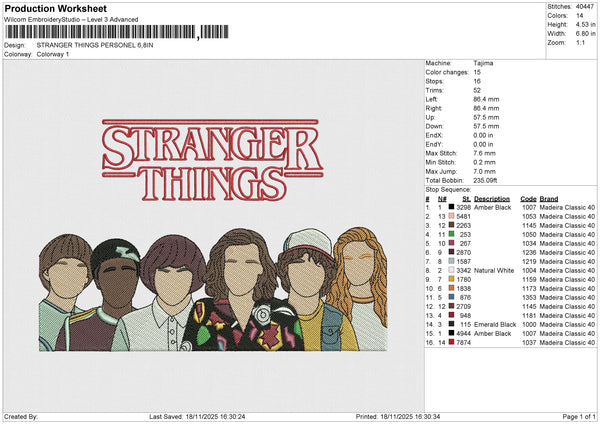This screenshot has width=600, height=424.
Task: Click the St. column header
Action: pos(466,199)
